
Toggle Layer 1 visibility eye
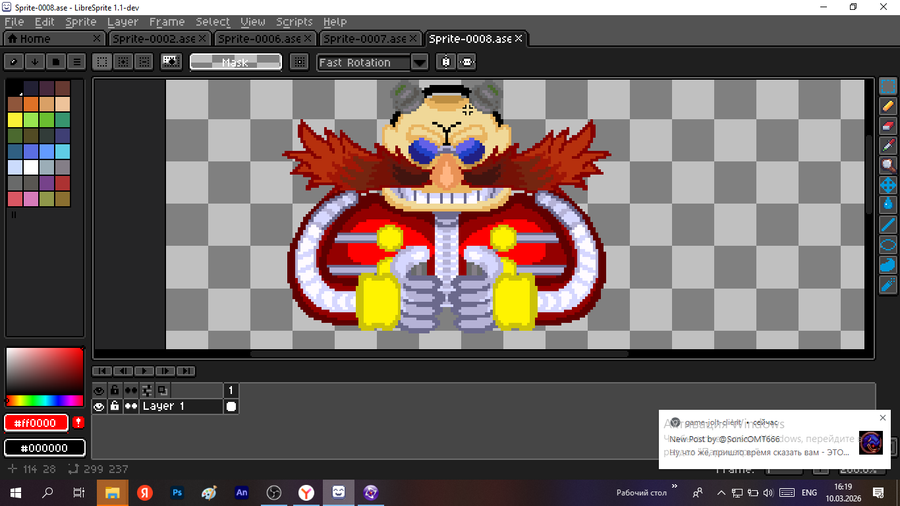99,406
